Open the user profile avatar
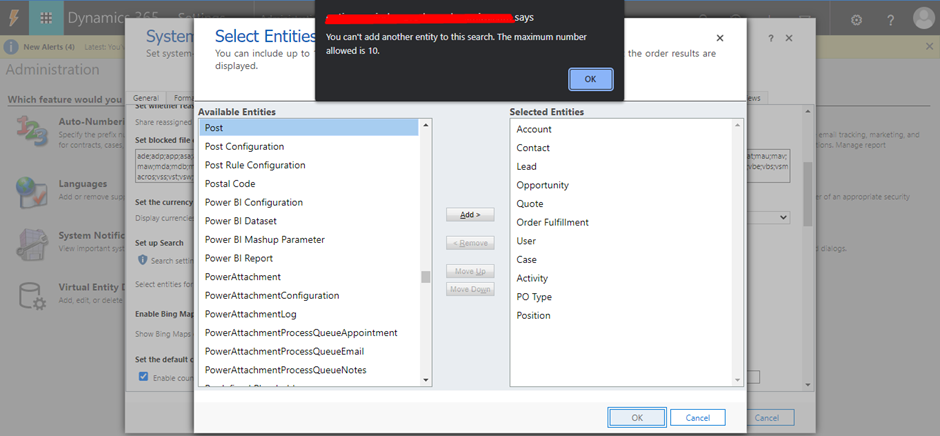Screen dimensions: 940x436 (924, 18)
